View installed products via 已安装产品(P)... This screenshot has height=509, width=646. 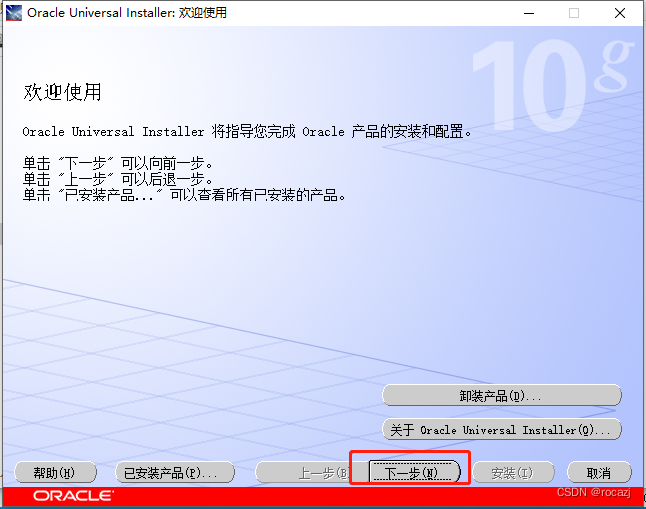tap(175, 472)
